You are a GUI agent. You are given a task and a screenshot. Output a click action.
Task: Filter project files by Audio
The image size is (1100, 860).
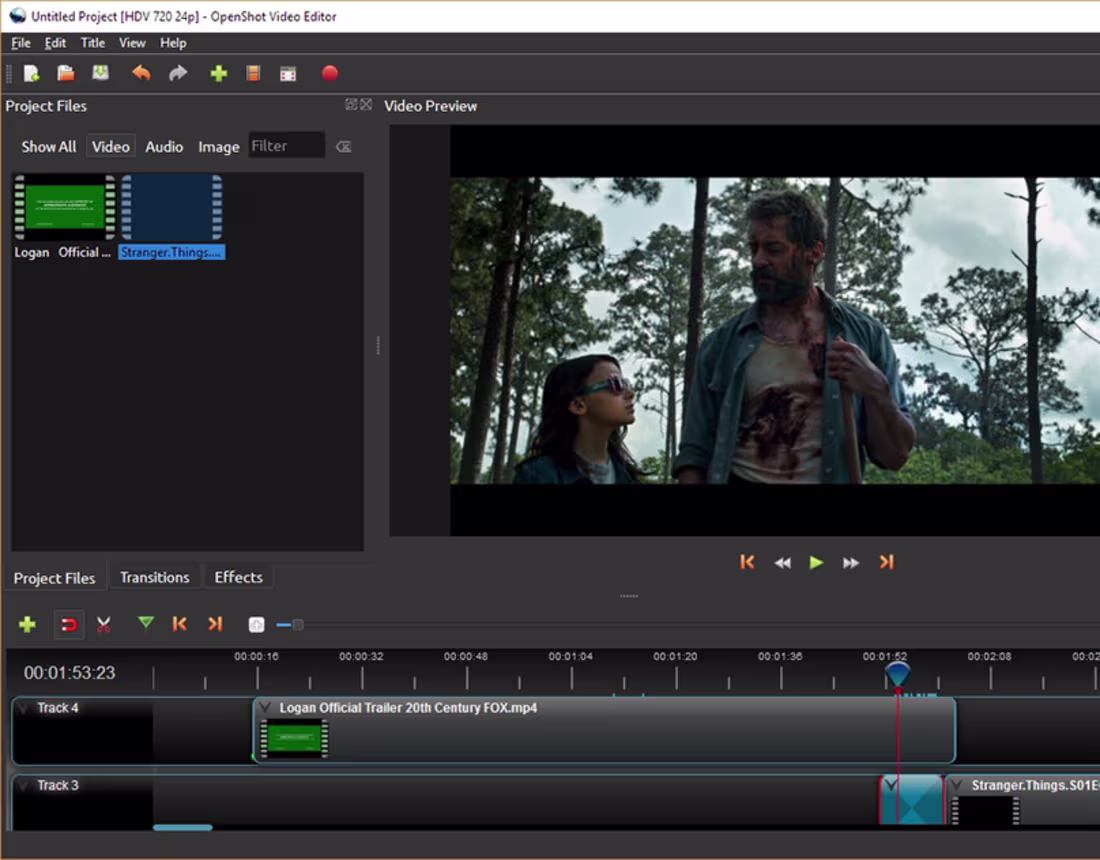click(164, 146)
